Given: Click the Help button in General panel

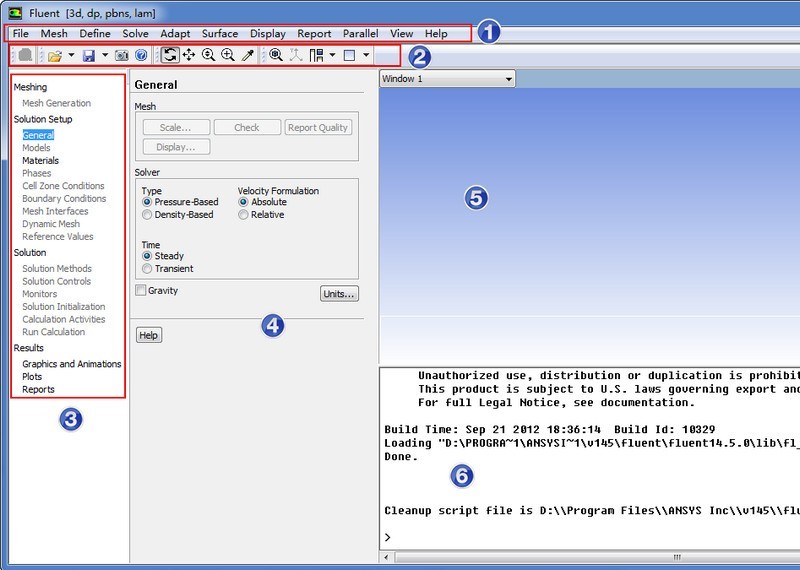Looking at the screenshot, I should [148, 336].
